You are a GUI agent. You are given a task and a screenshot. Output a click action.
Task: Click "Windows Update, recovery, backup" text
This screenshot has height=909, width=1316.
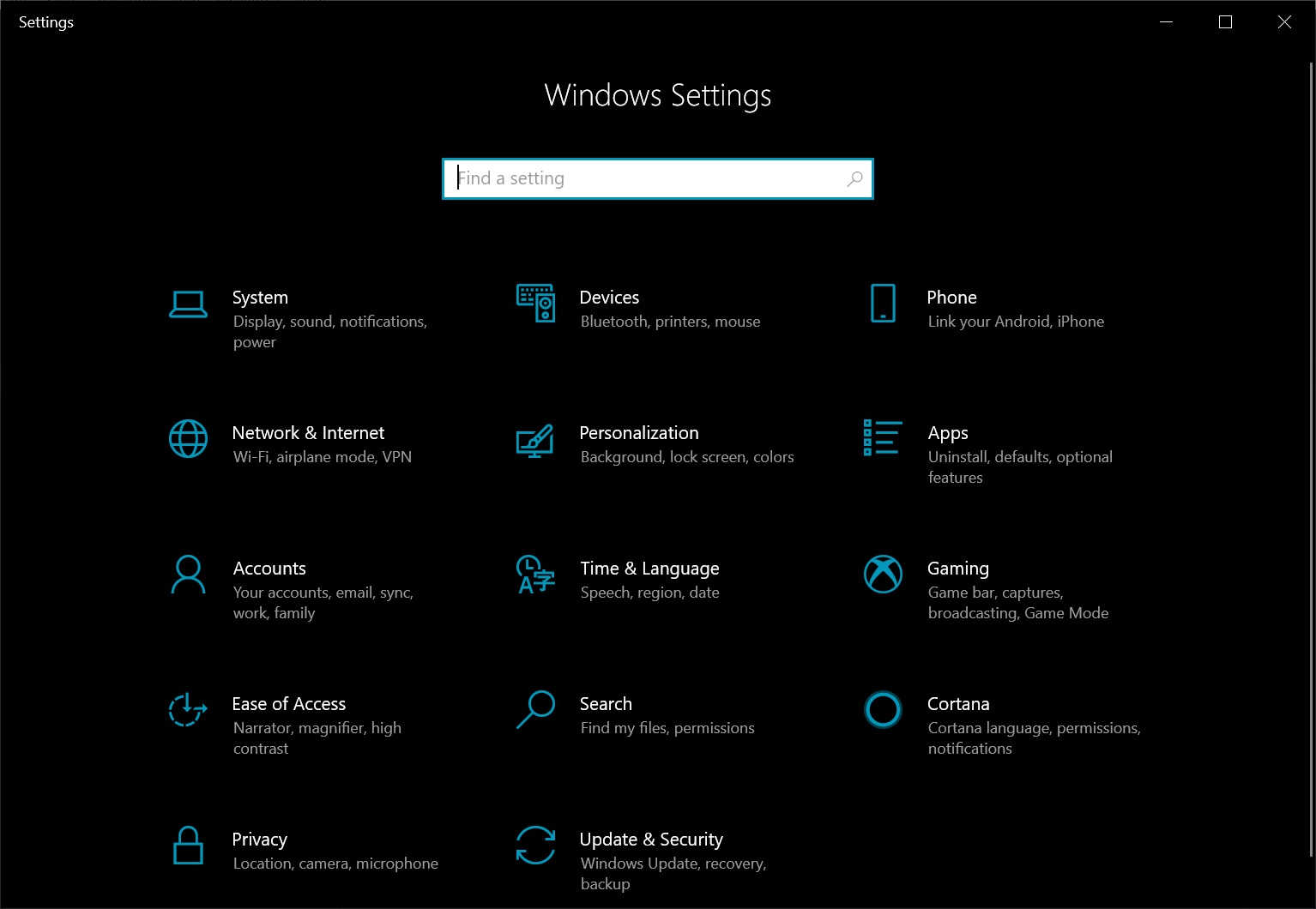tap(673, 874)
